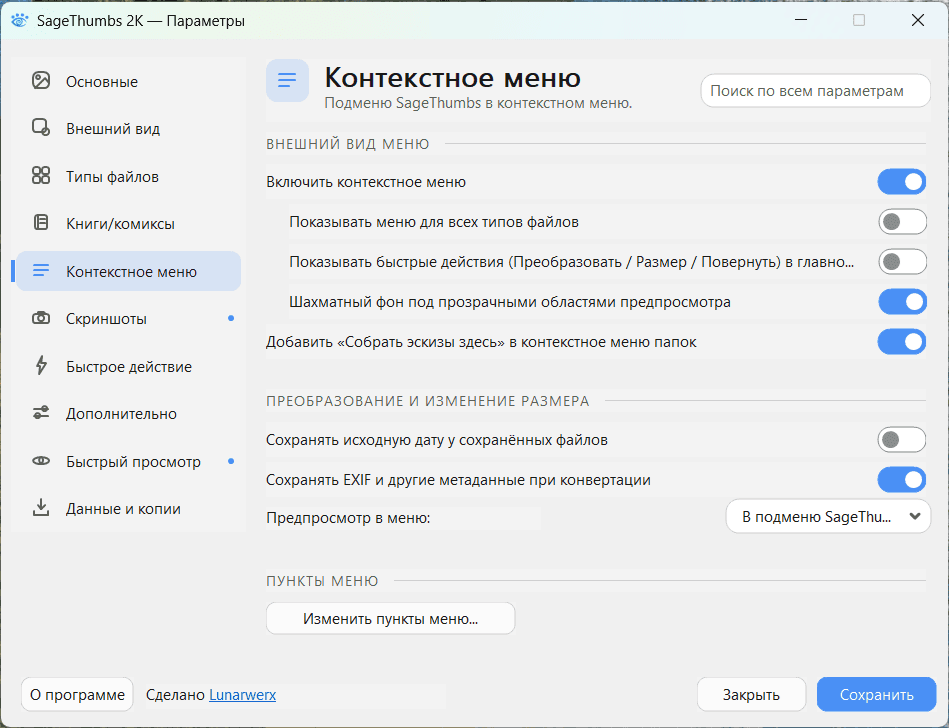
Task: Click the Пункты меню section heading
Action: coord(322,581)
